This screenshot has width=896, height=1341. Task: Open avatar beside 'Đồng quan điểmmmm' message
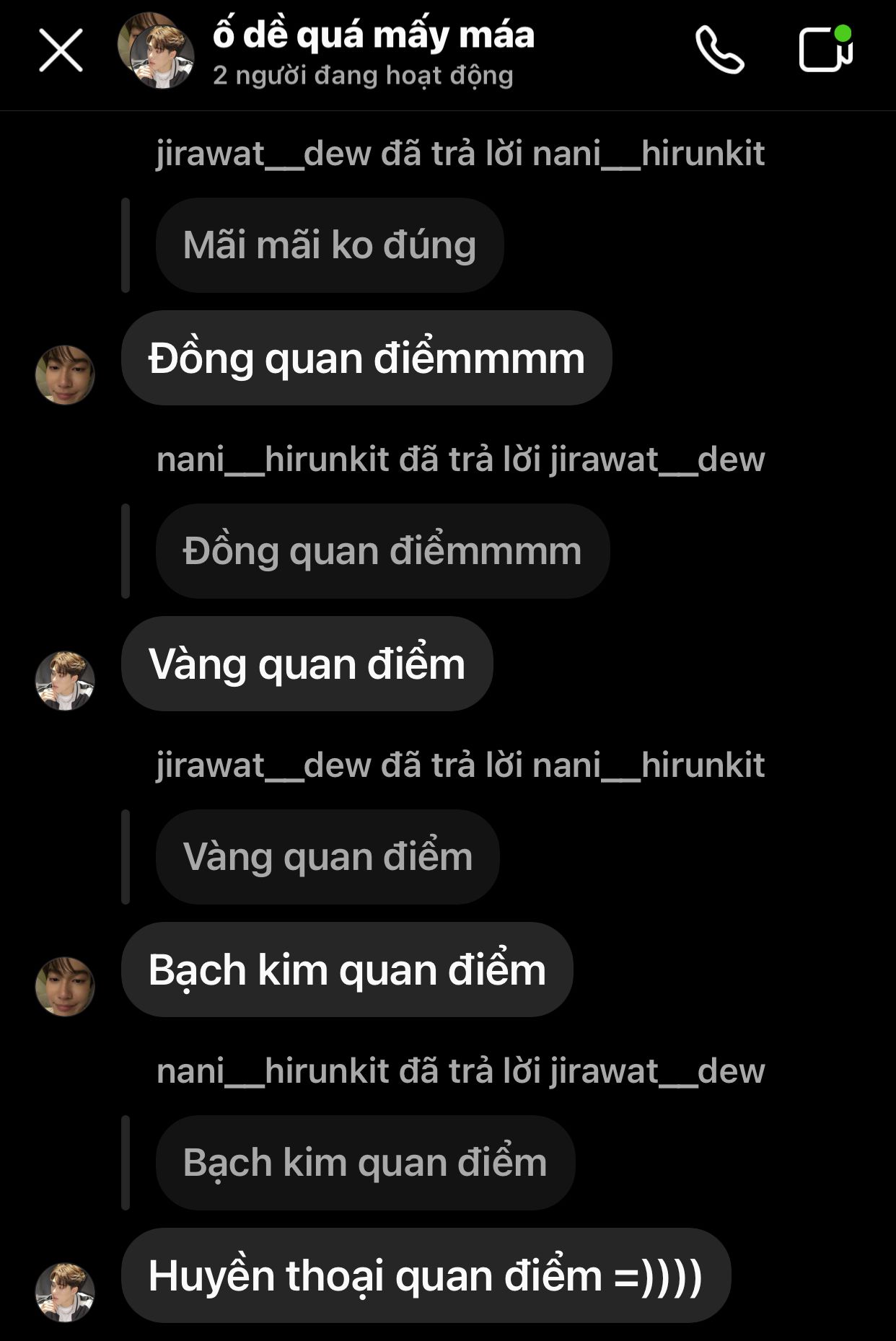click(x=65, y=374)
